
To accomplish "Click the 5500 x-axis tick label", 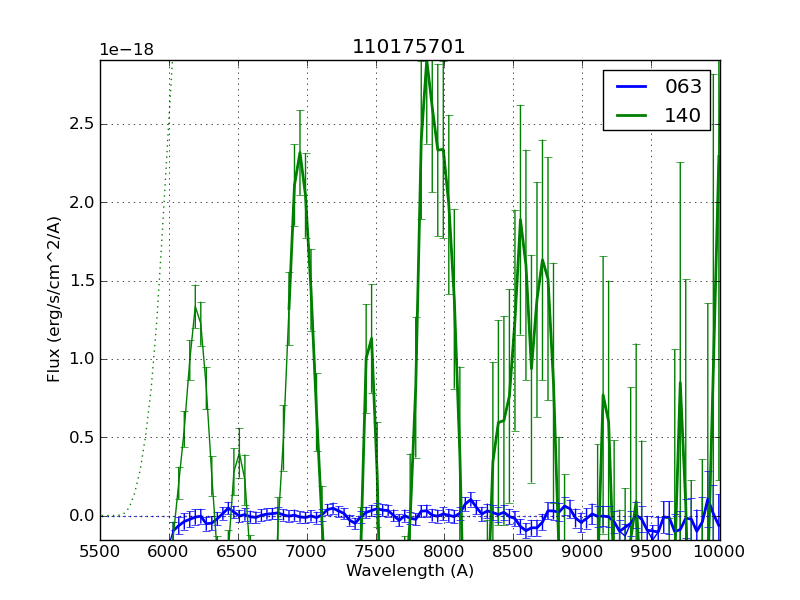I will coord(100,551).
